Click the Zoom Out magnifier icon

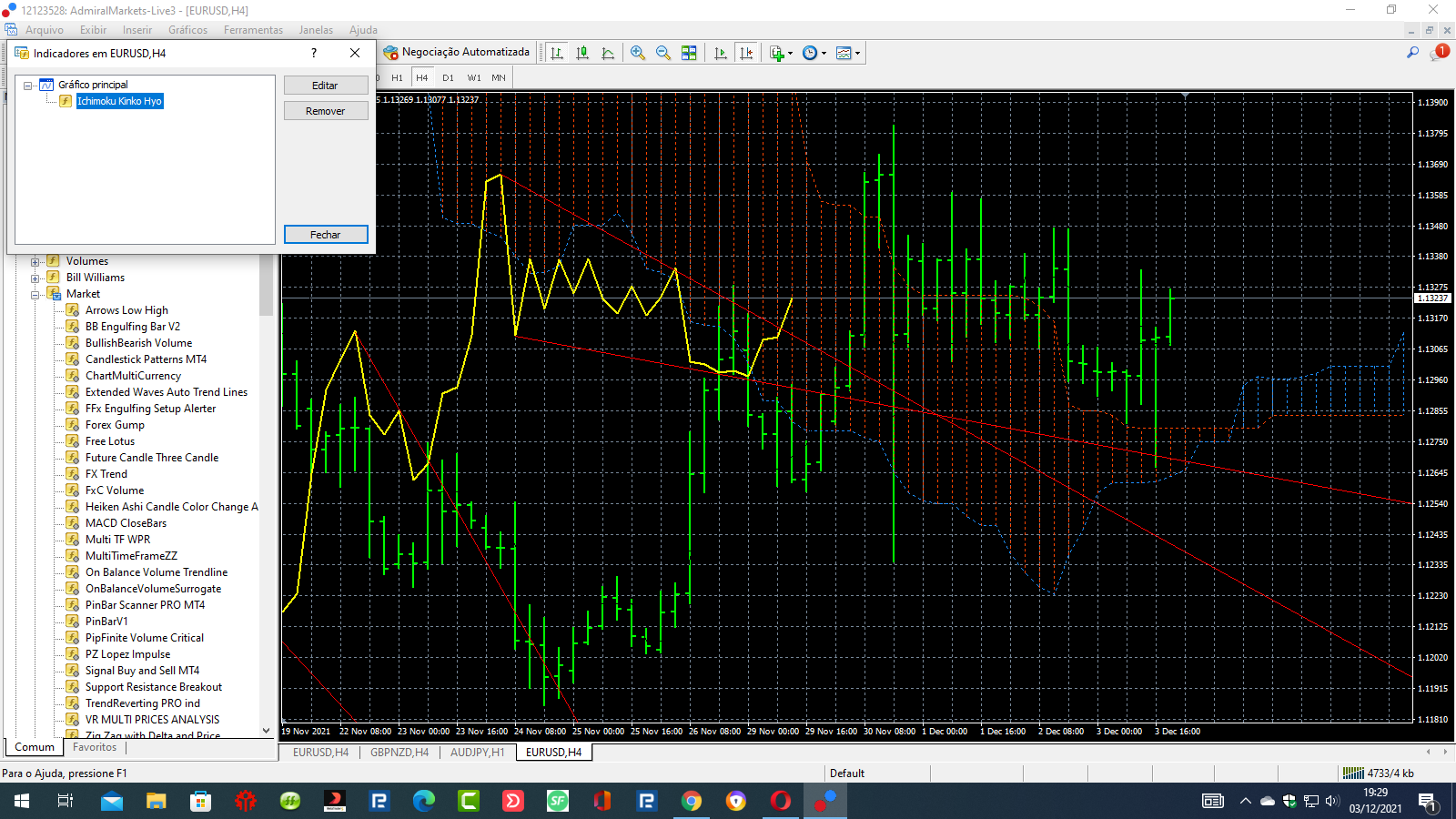pos(663,53)
